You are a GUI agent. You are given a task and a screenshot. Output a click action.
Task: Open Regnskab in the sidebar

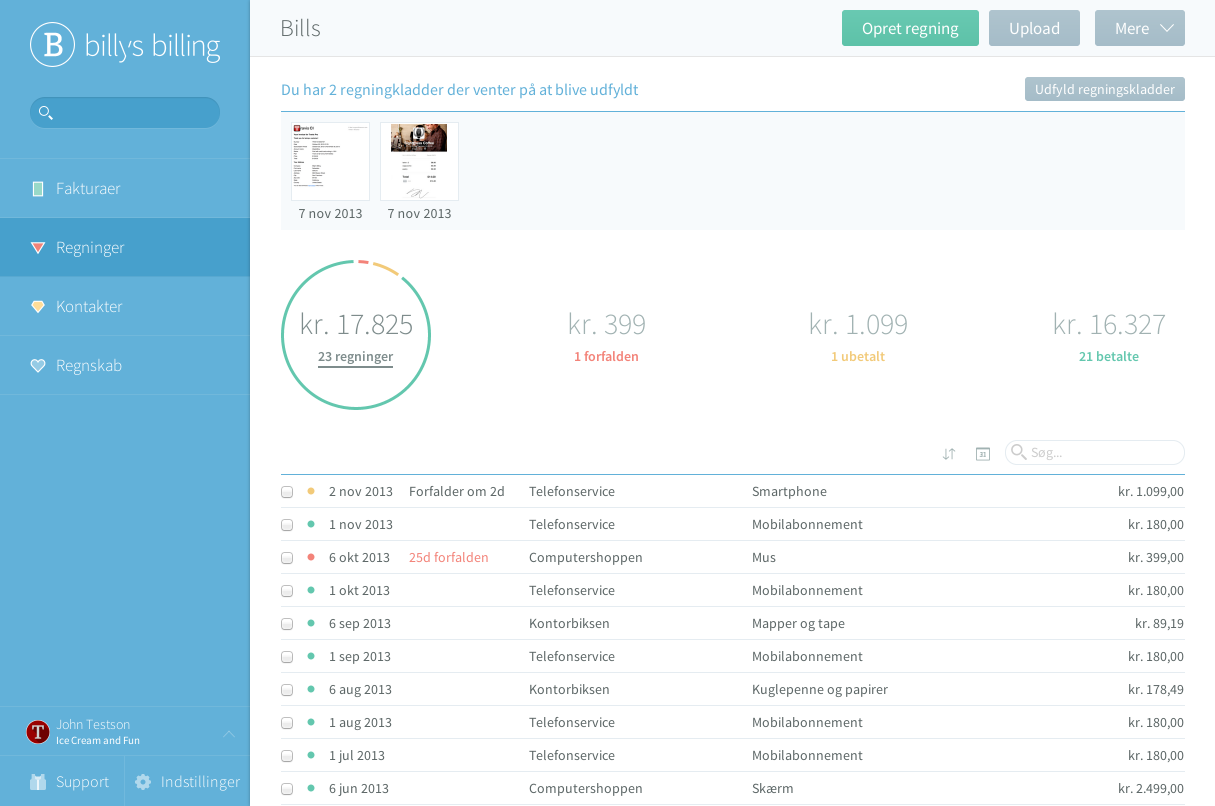[125, 365]
